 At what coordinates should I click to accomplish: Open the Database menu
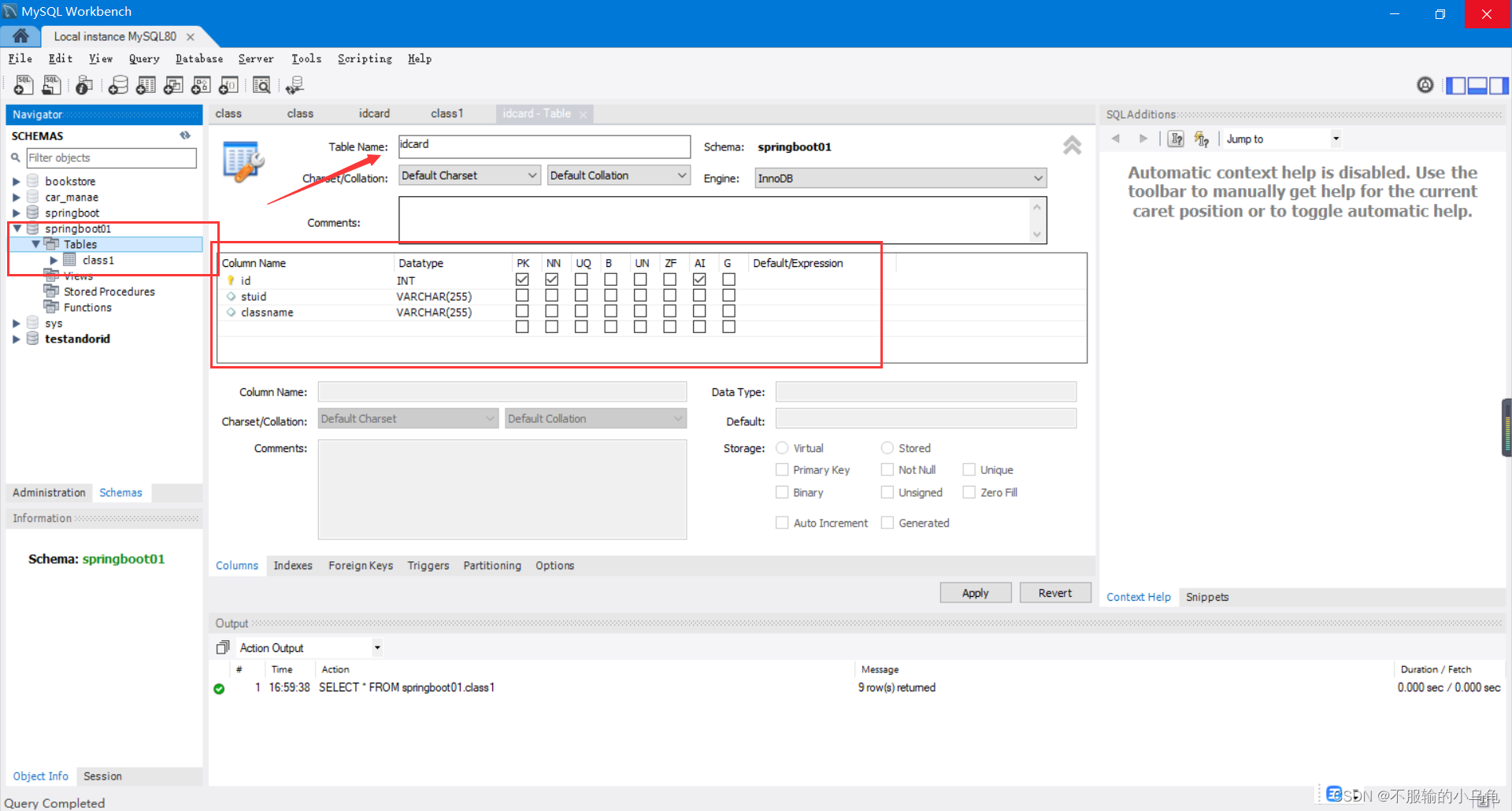coord(199,59)
